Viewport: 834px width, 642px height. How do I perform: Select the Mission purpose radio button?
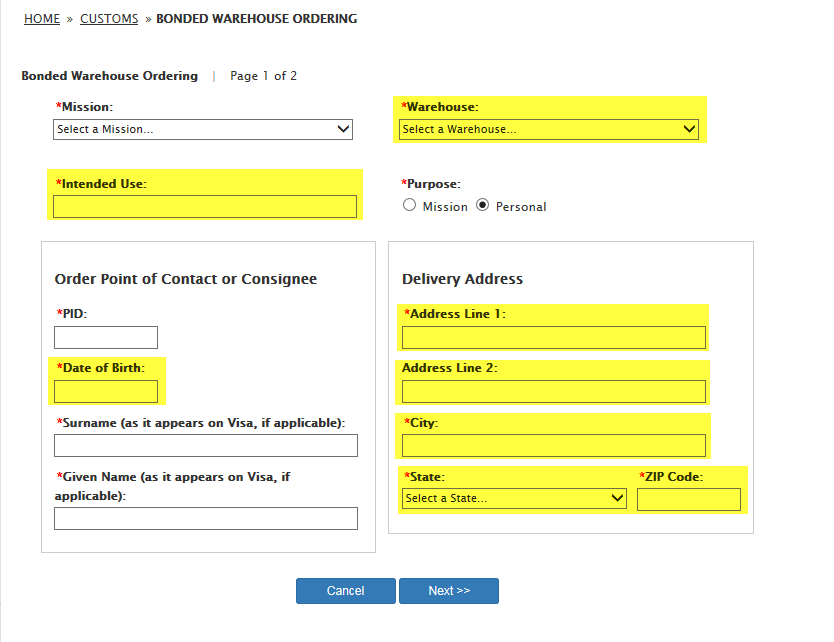coord(410,206)
